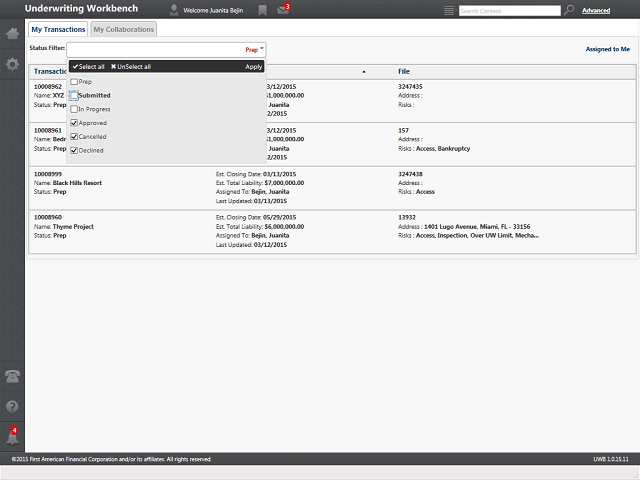The width and height of the screenshot is (640, 480).
Task: View notifications via the bell icon
Action: (x=12, y=438)
